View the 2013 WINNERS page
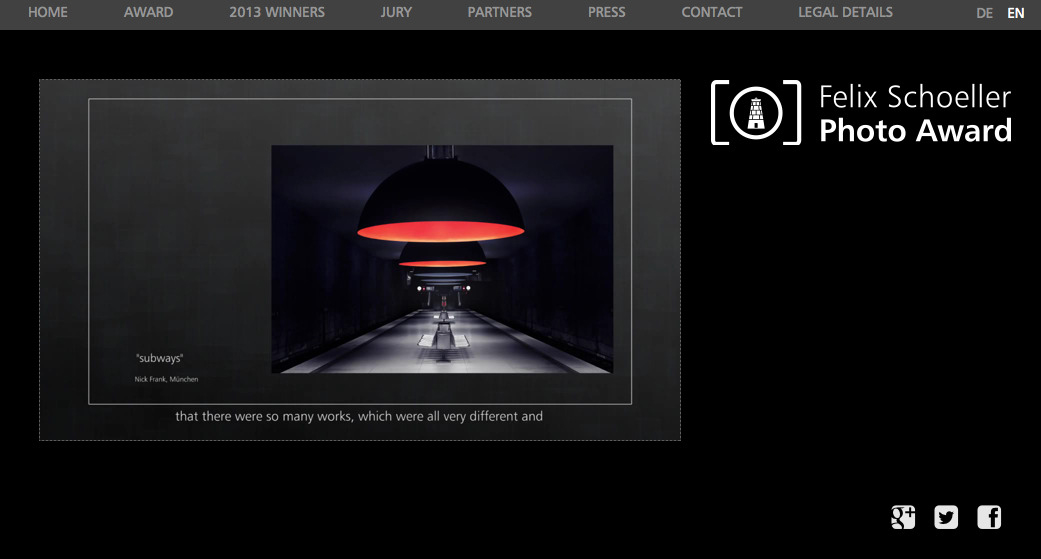This screenshot has width=1041, height=559. [277, 13]
